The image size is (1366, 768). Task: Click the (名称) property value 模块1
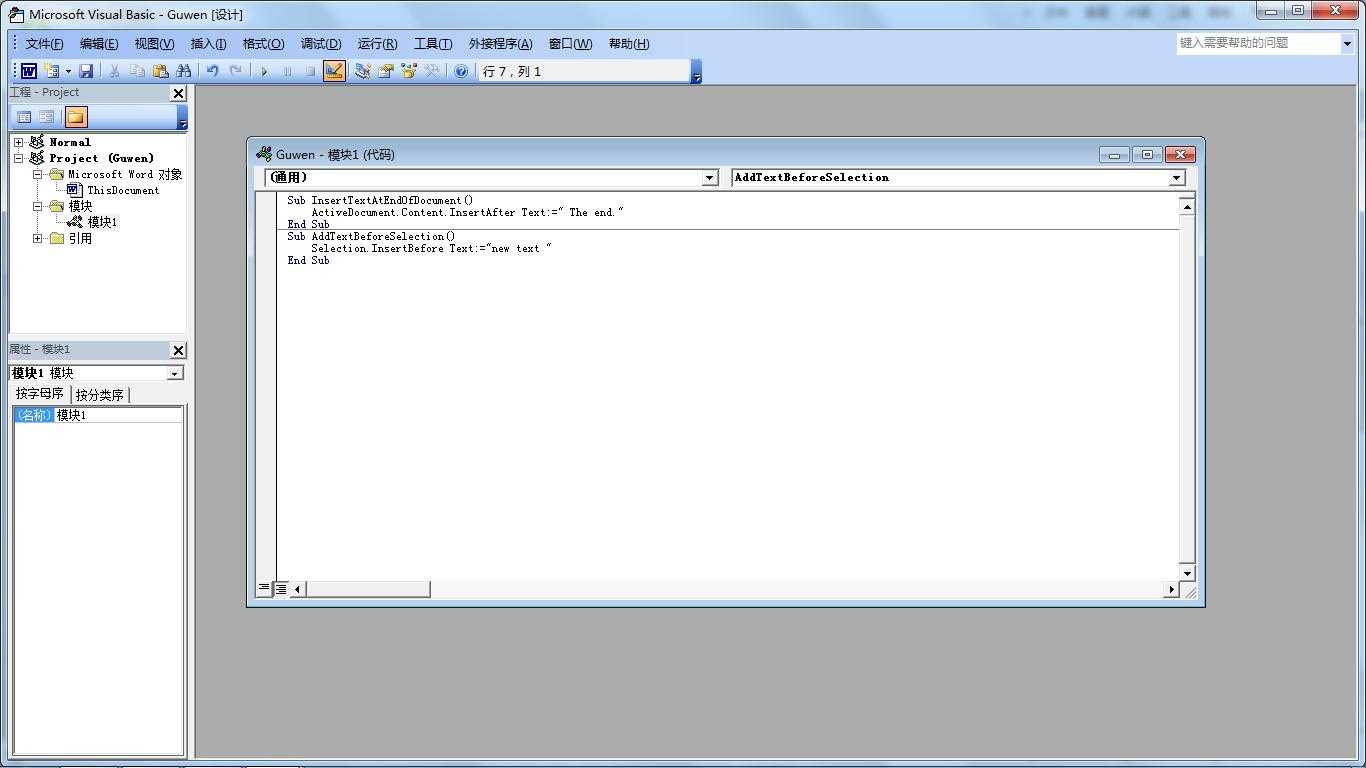pyautogui.click(x=118, y=415)
